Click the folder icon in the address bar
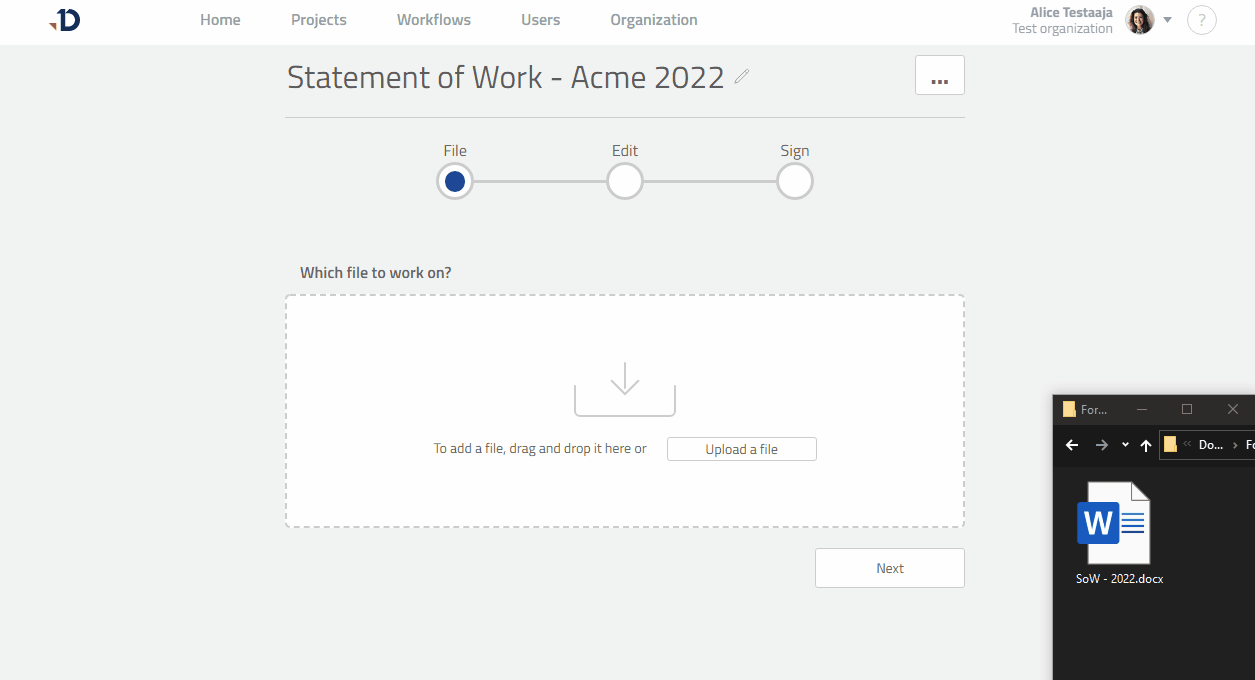 click(1168, 444)
